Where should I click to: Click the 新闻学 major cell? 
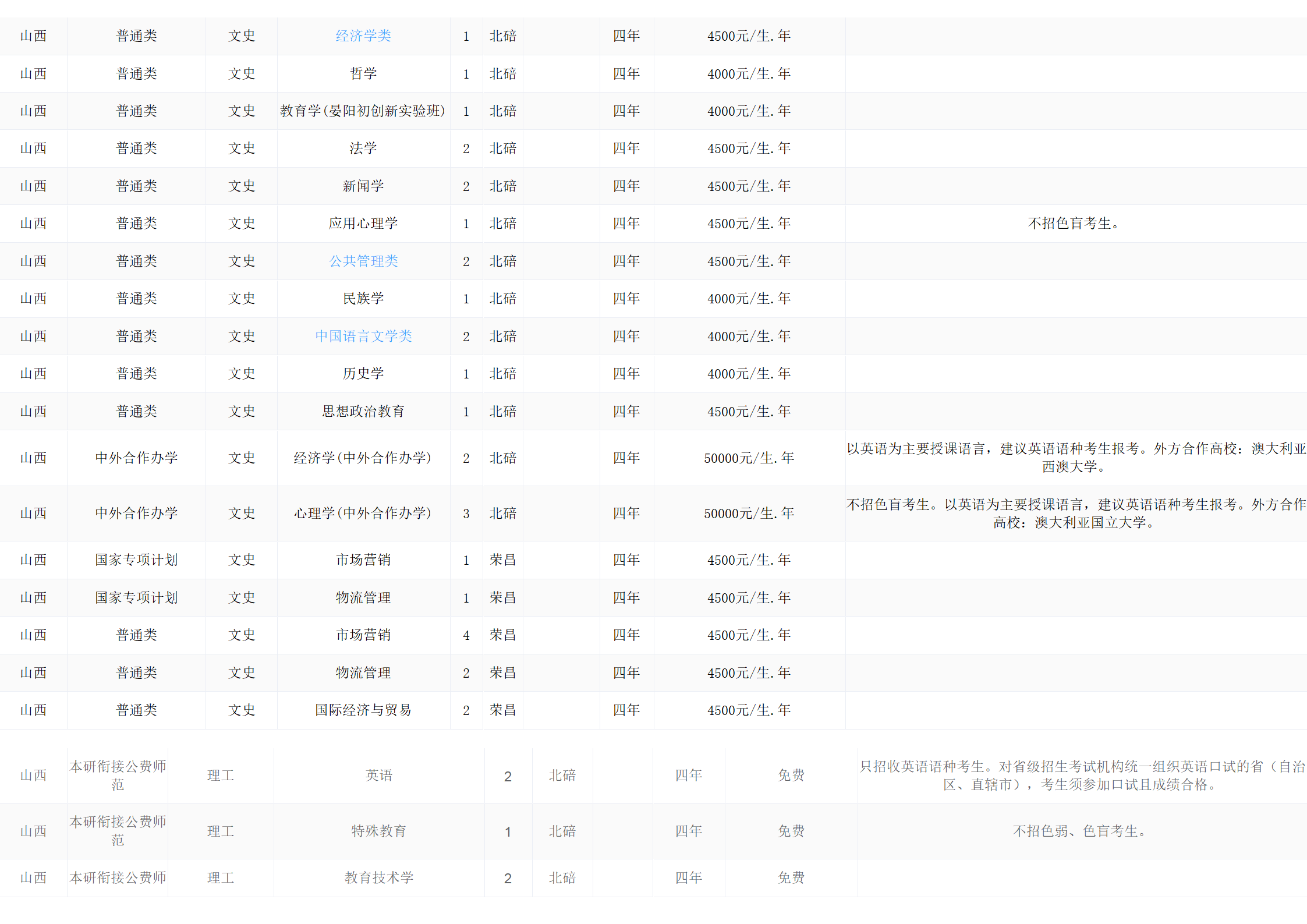(x=363, y=186)
